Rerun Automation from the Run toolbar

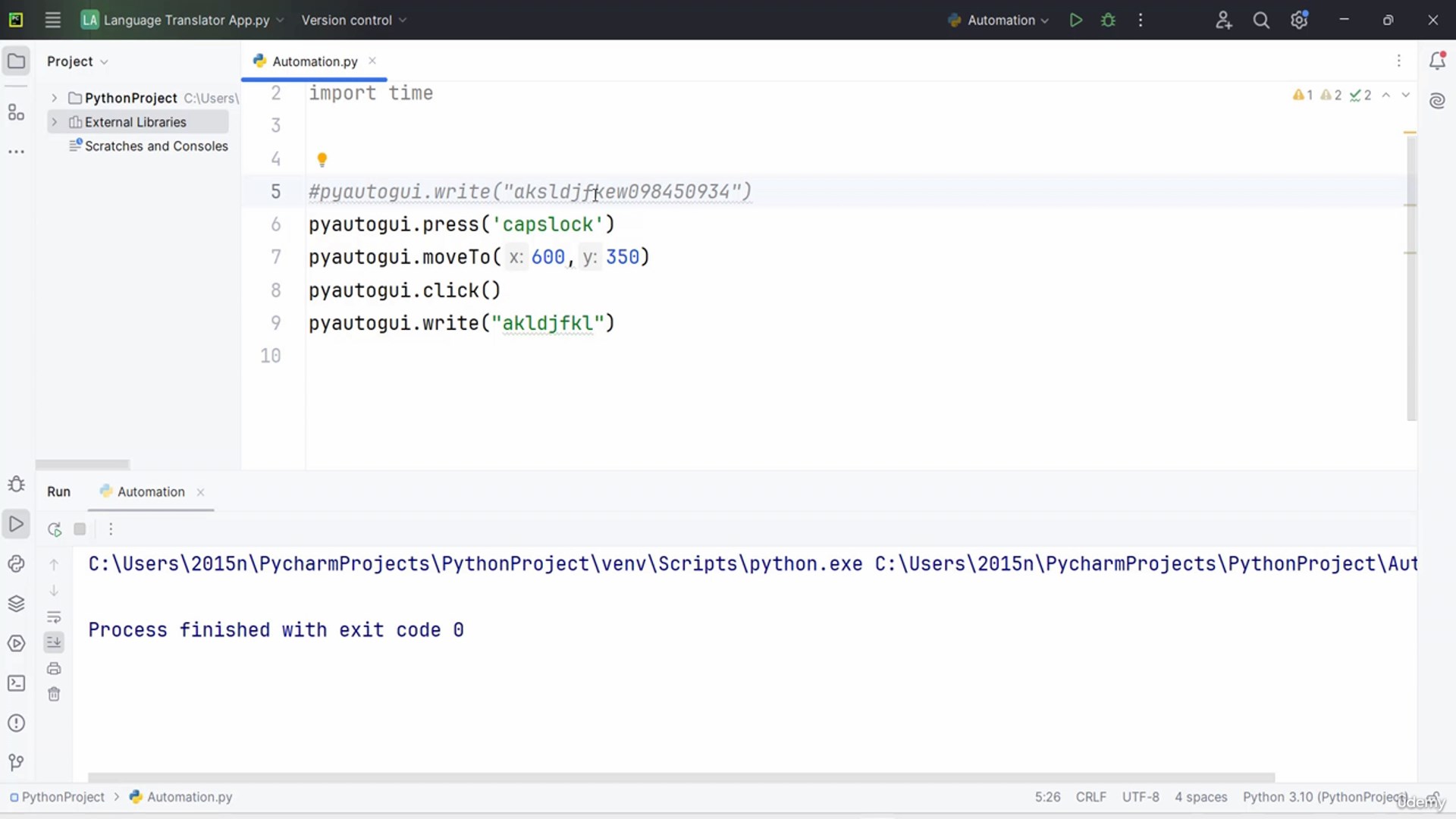pos(54,529)
